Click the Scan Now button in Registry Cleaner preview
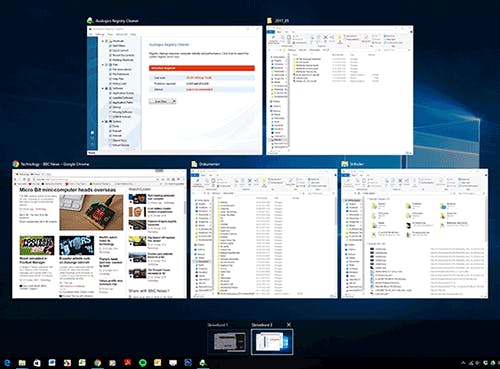500x369 pixels. coord(162,101)
